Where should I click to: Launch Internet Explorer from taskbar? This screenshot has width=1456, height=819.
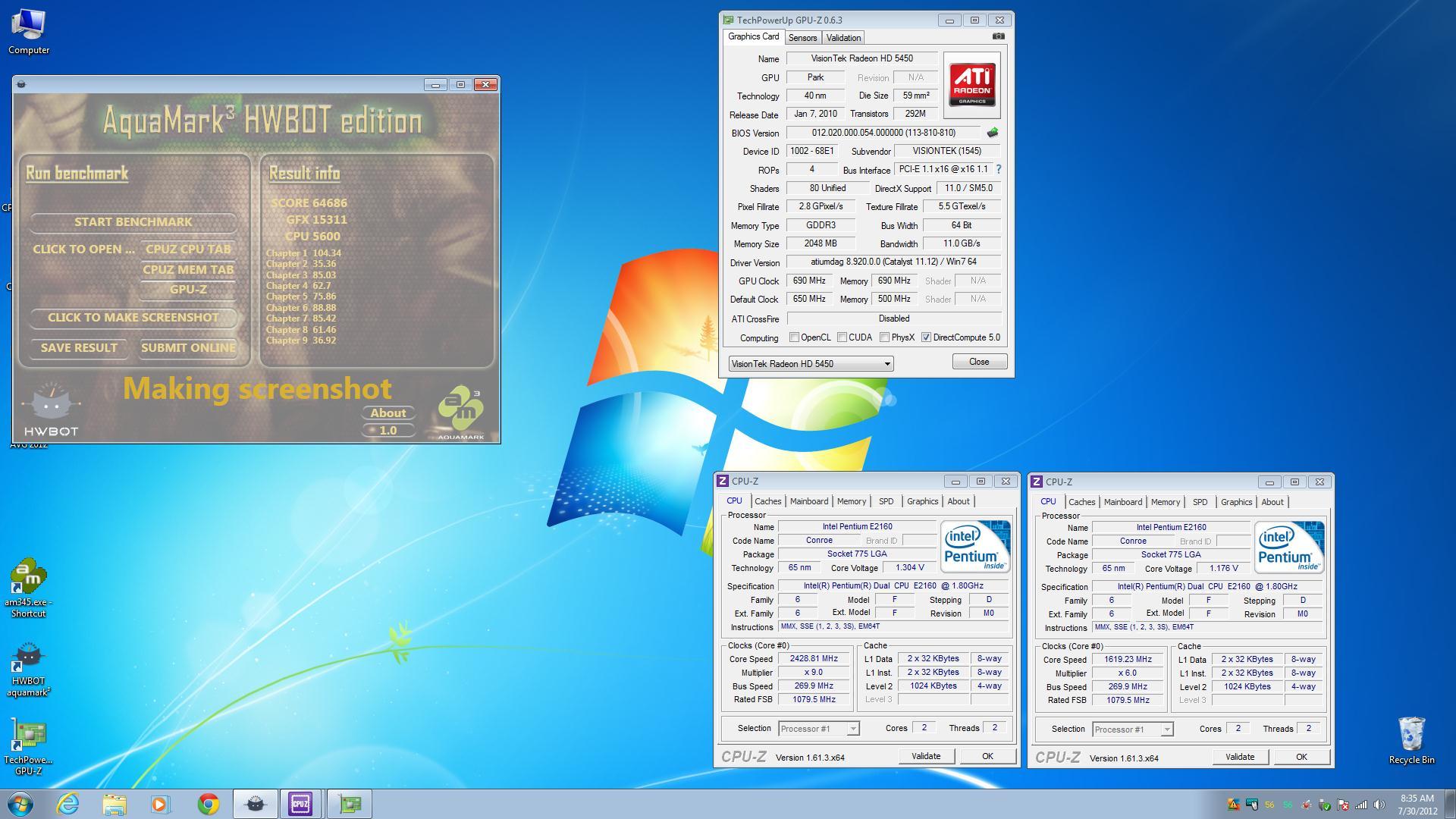[68, 804]
